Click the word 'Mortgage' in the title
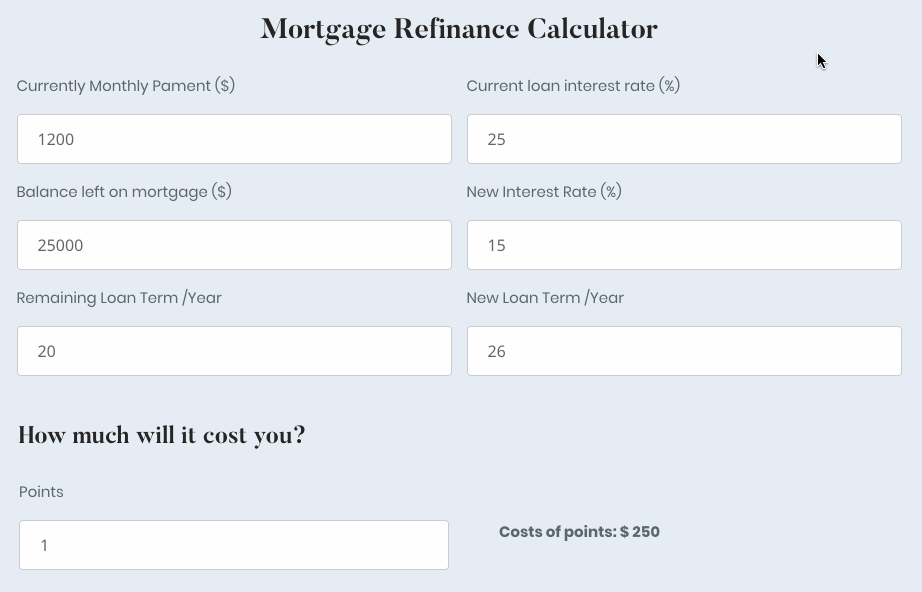This screenshot has height=592, width=922. [x=322, y=30]
